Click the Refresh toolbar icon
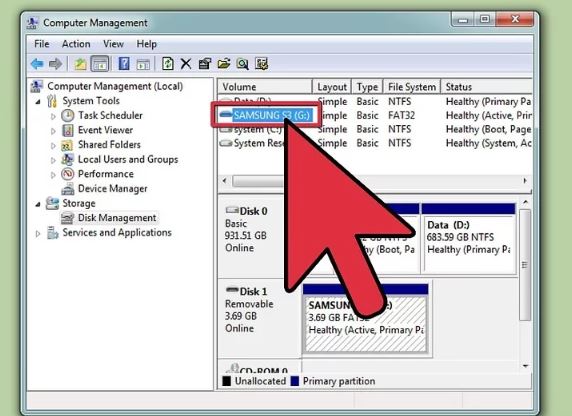 [167, 64]
